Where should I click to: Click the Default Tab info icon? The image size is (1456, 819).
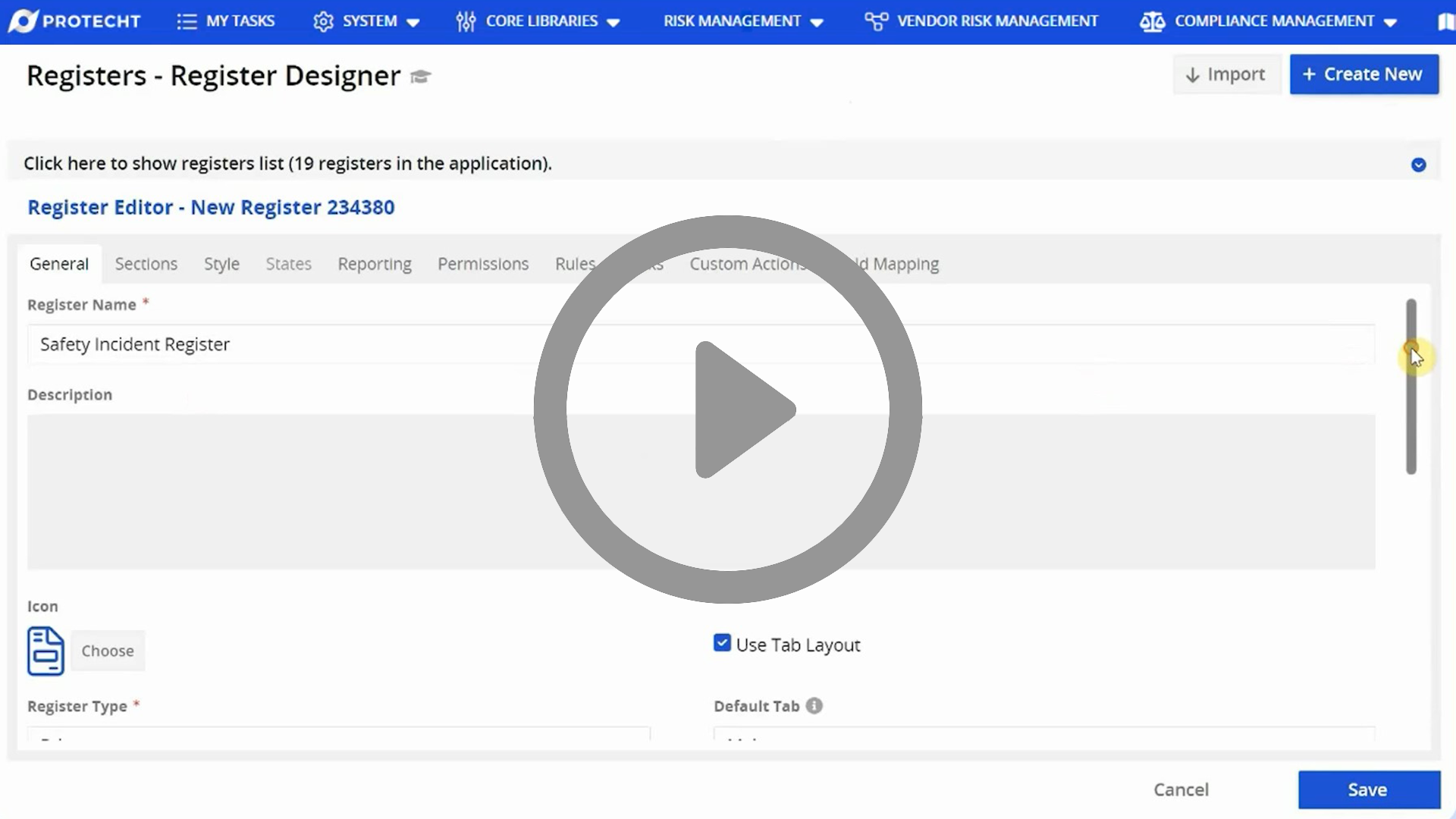tap(815, 705)
